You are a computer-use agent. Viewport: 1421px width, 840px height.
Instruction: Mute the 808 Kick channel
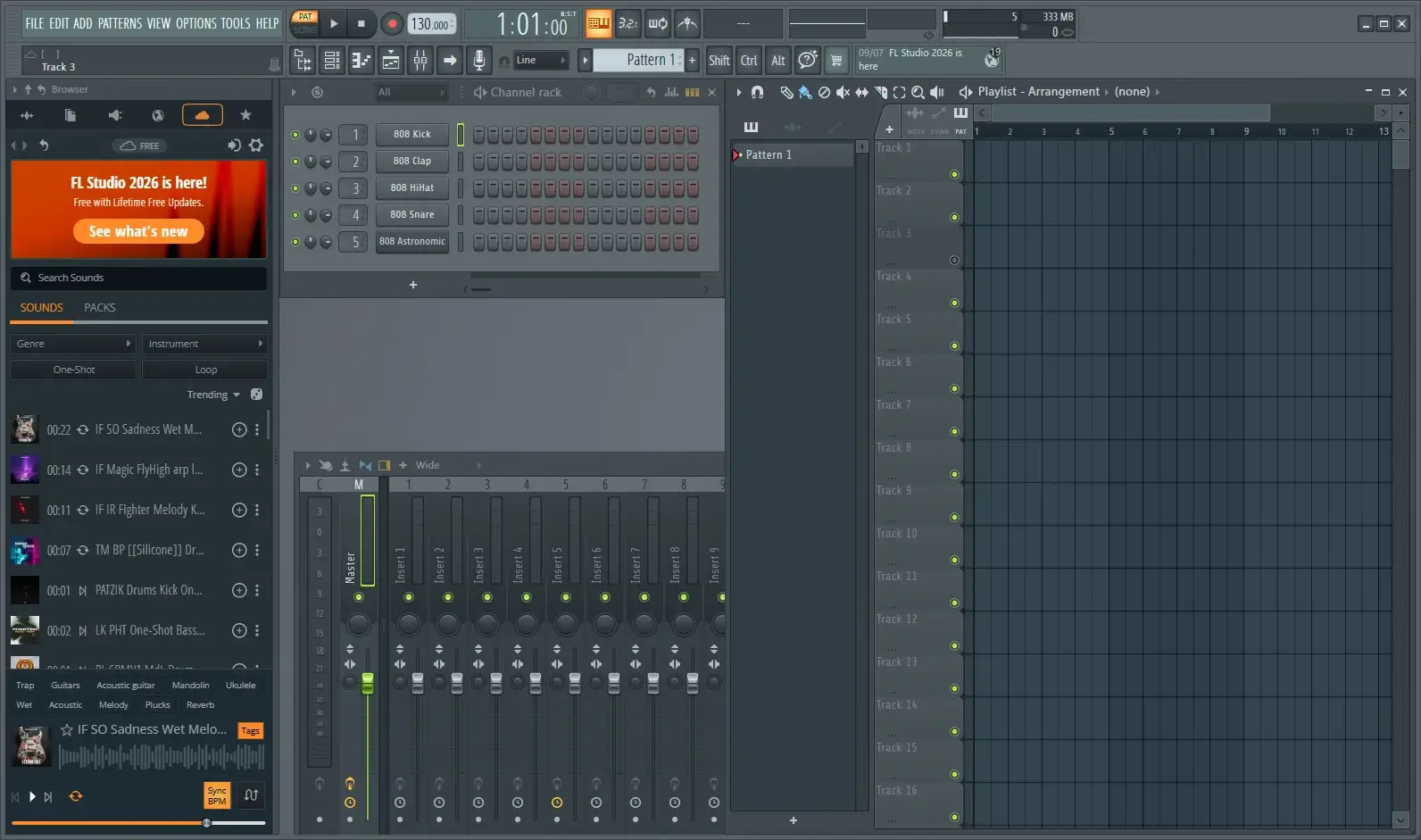(295, 135)
